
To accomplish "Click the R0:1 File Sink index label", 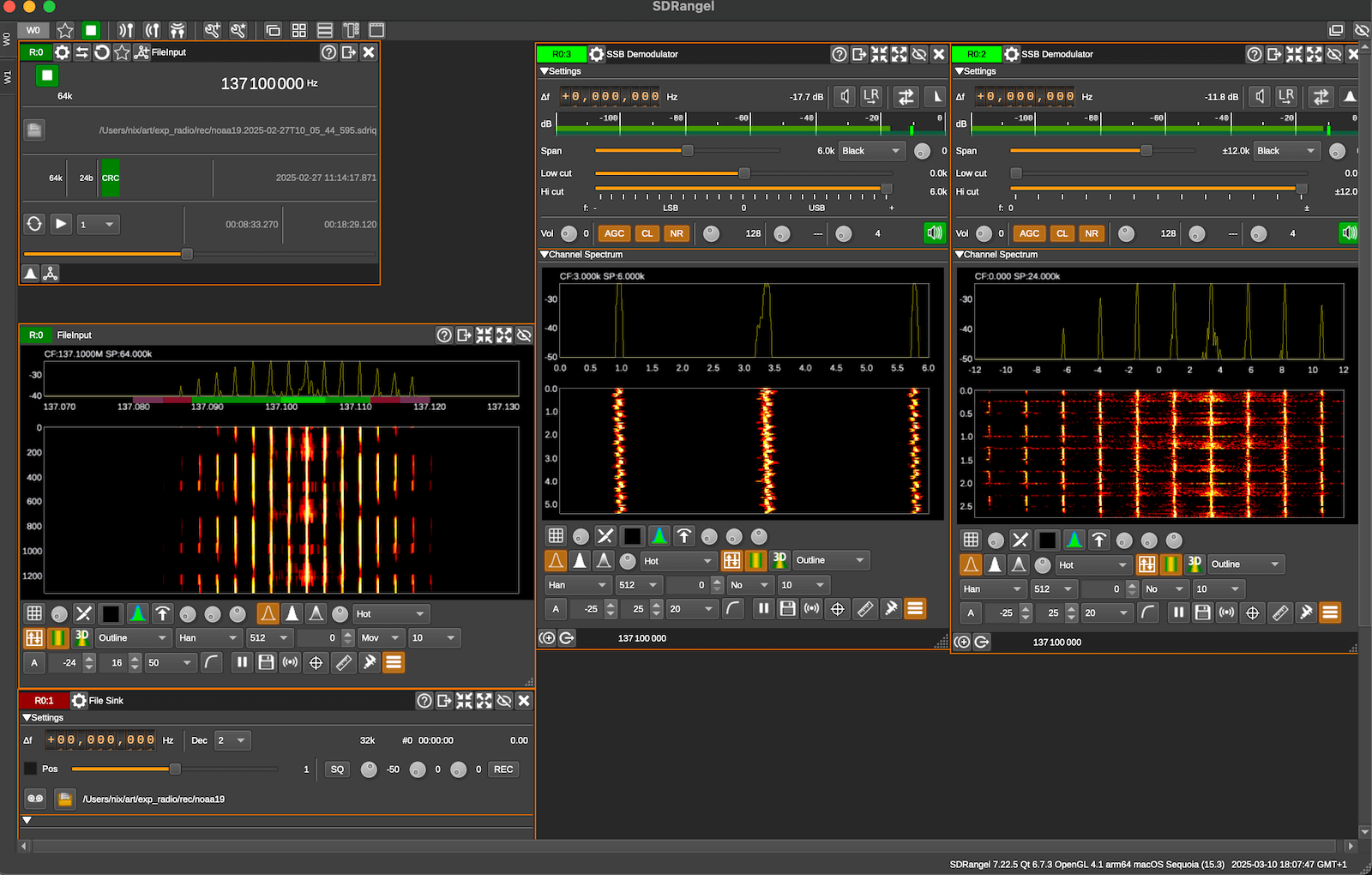I will click(x=44, y=701).
